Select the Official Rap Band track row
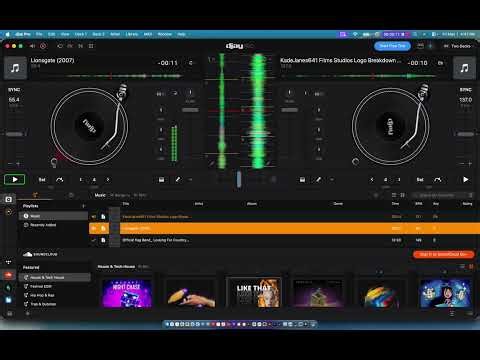 [x=284, y=240]
